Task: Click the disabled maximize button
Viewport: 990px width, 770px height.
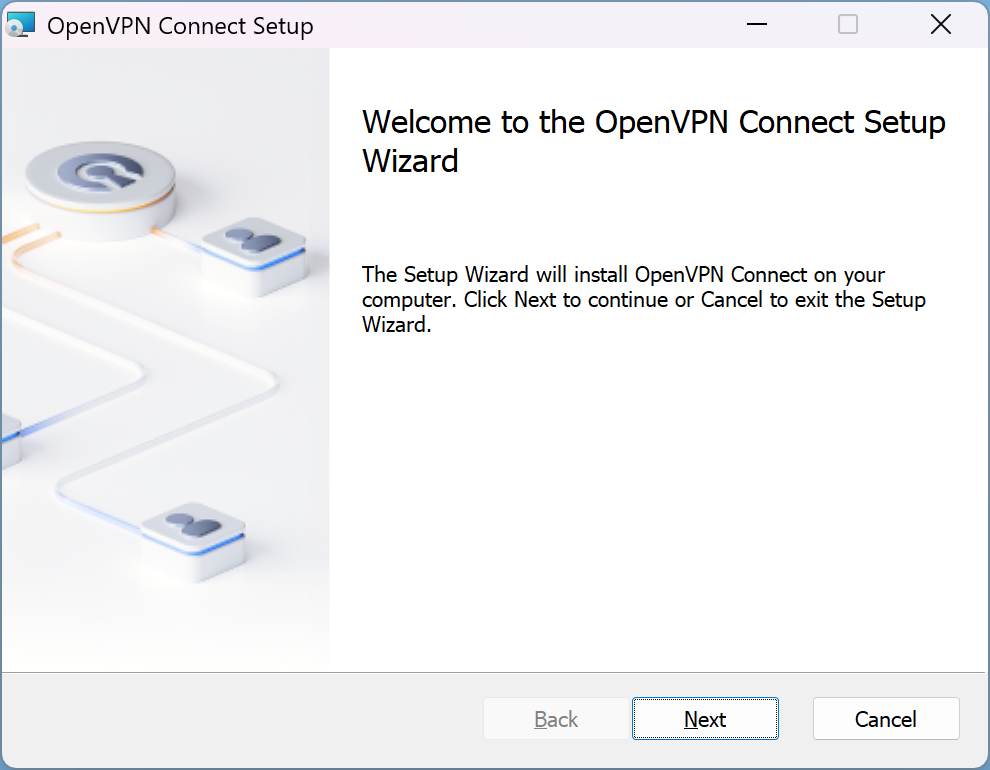Action: (x=848, y=25)
